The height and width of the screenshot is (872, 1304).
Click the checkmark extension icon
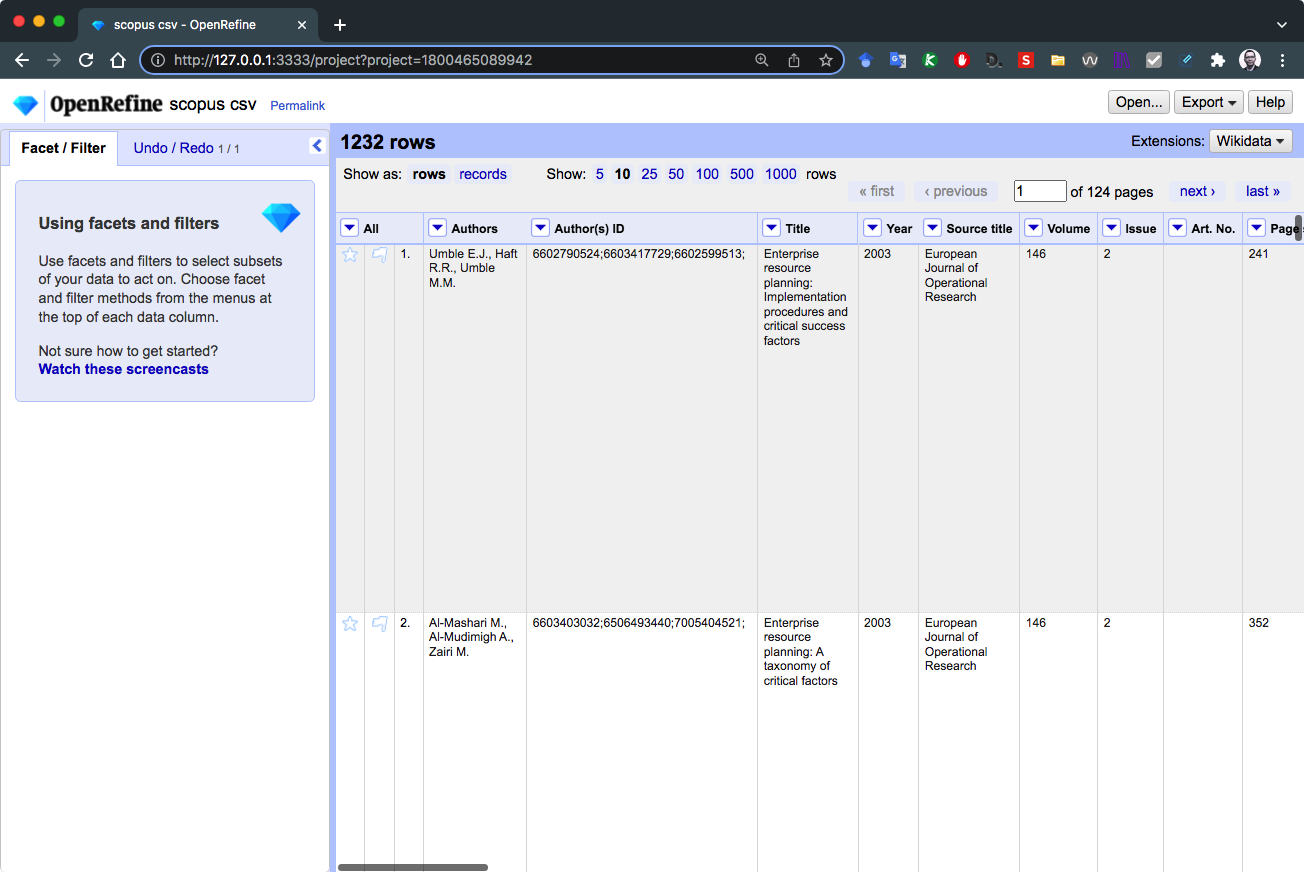pos(1154,60)
